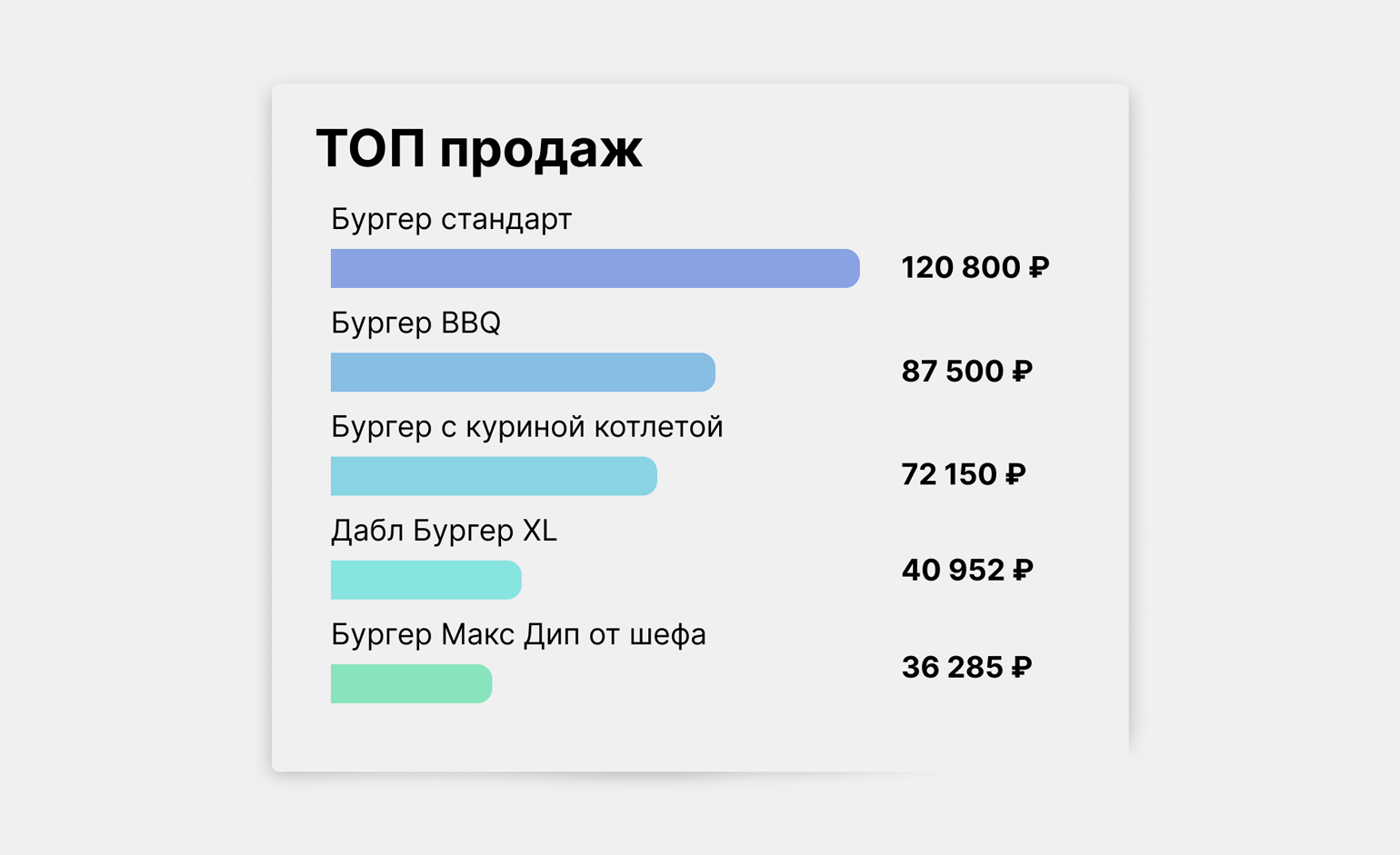Open Бургер Макс Дип от шефа label
The image size is (1400, 855).
click(x=518, y=634)
